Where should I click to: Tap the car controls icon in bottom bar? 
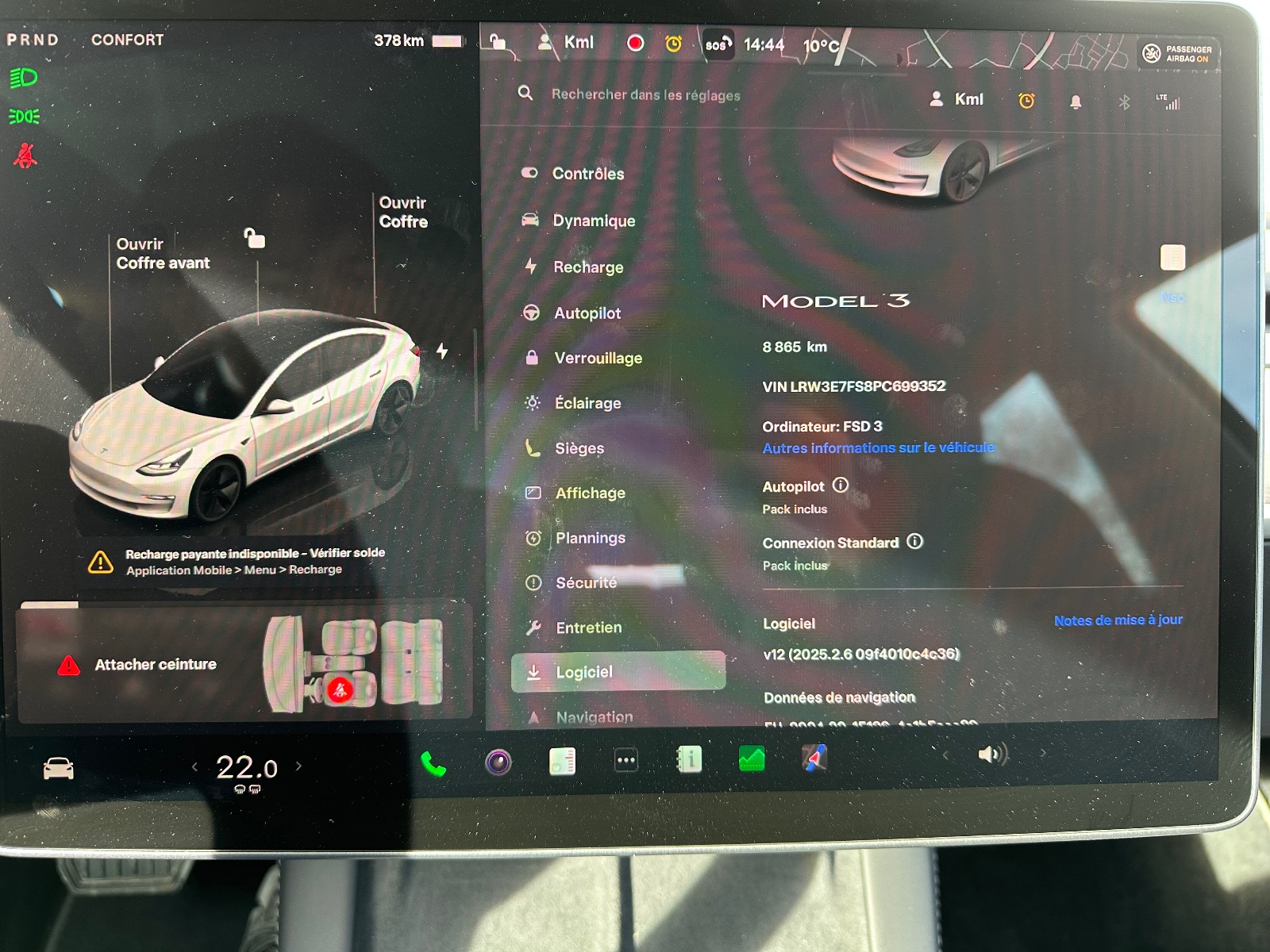coord(58,768)
